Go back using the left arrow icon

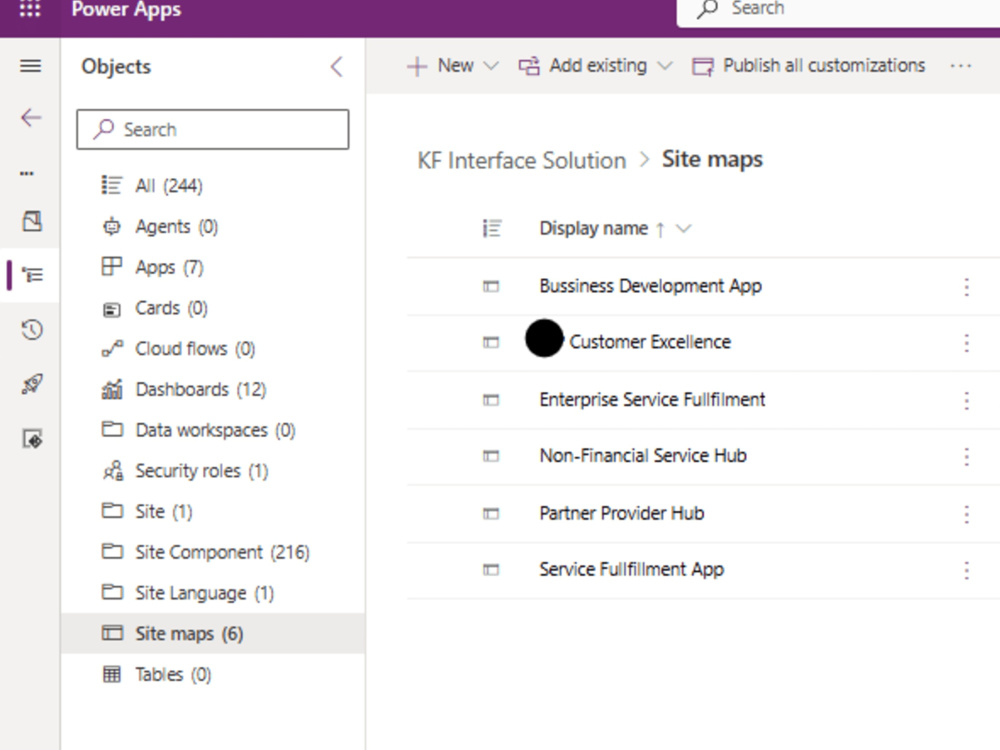[x=31, y=117]
